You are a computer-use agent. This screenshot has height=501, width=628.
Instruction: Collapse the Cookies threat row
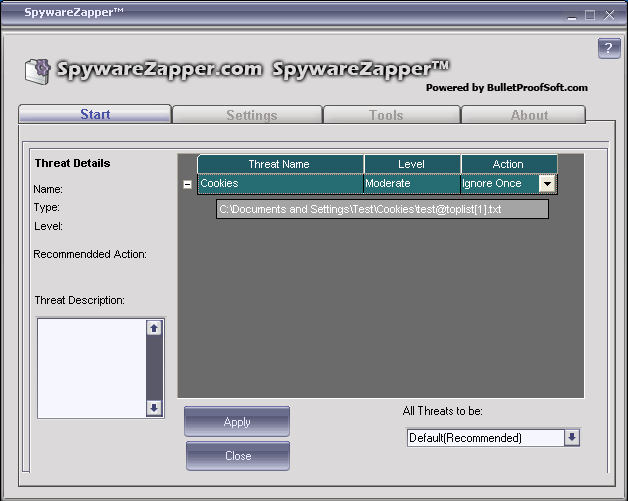pos(187,184)
